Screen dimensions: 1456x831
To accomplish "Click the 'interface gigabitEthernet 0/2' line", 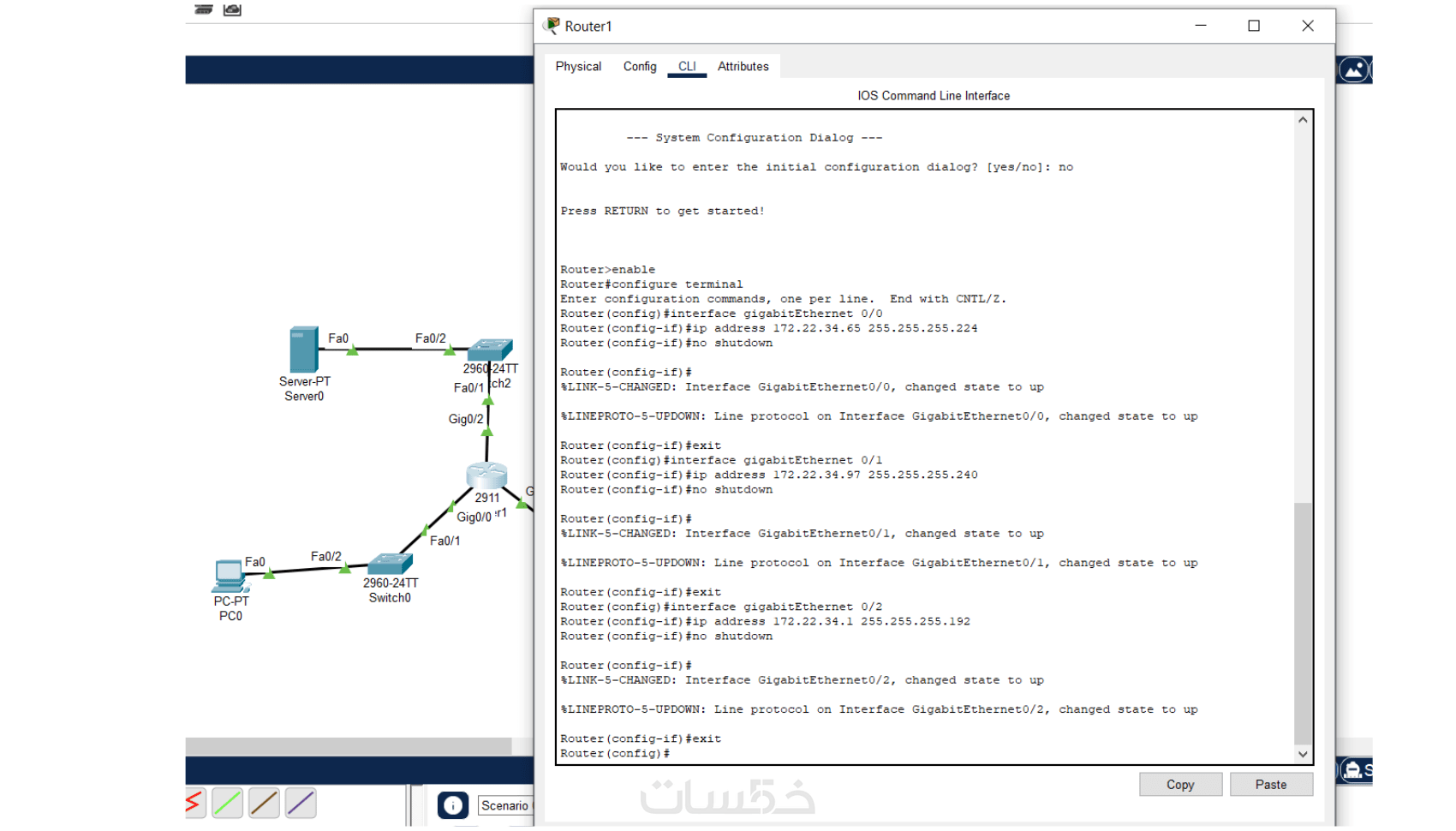I will pyautogui.click(x=721, y=607).
